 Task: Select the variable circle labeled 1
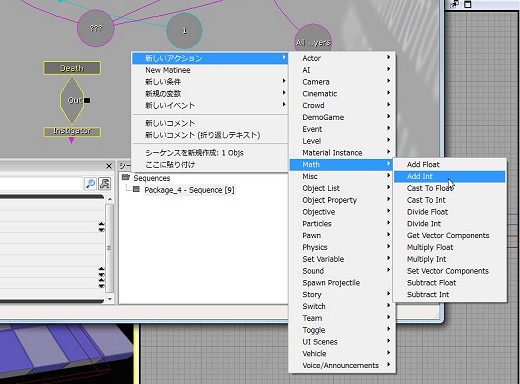point(184,31)
